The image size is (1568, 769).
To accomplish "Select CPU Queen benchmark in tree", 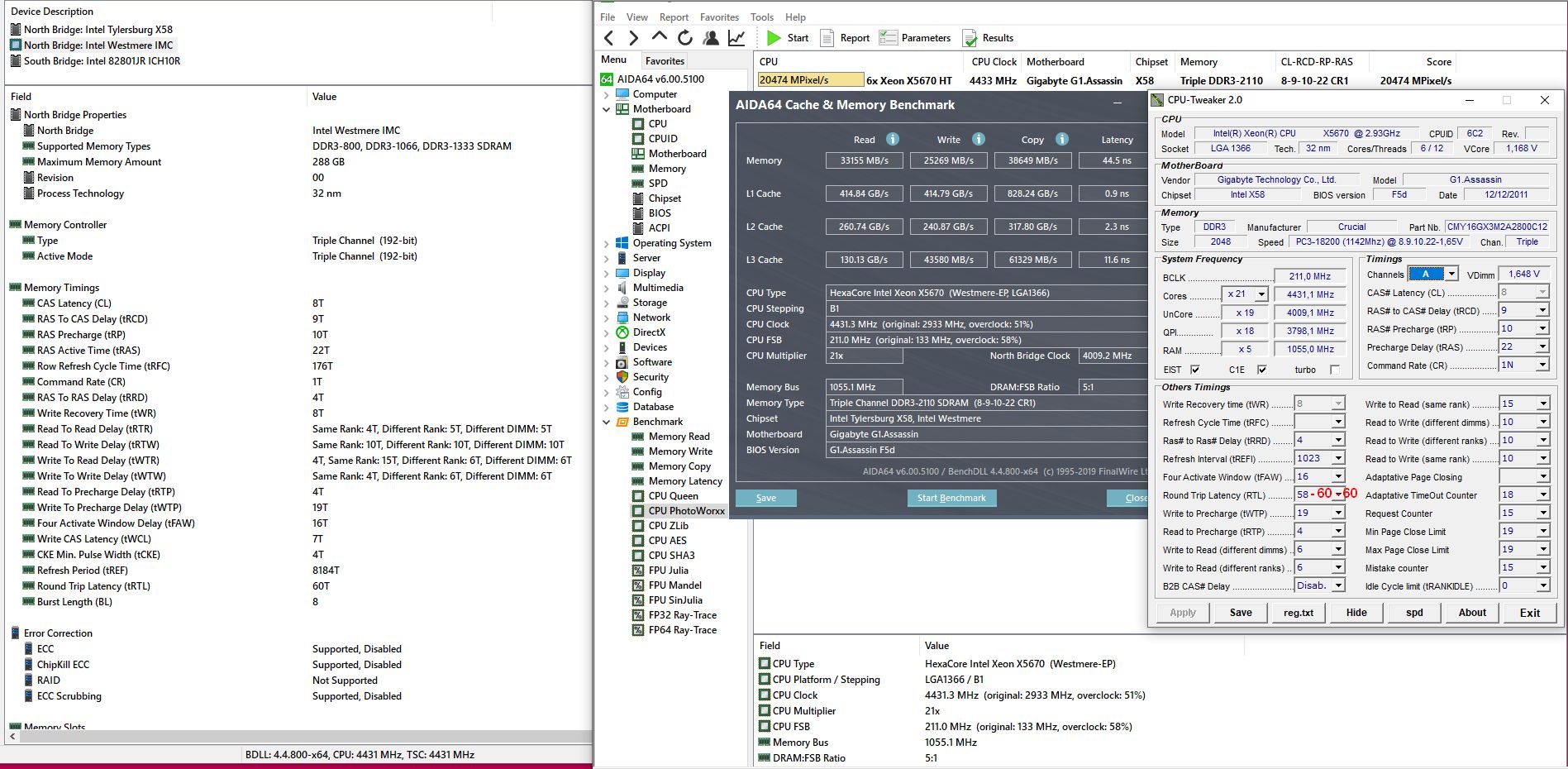I will point(673,496).
